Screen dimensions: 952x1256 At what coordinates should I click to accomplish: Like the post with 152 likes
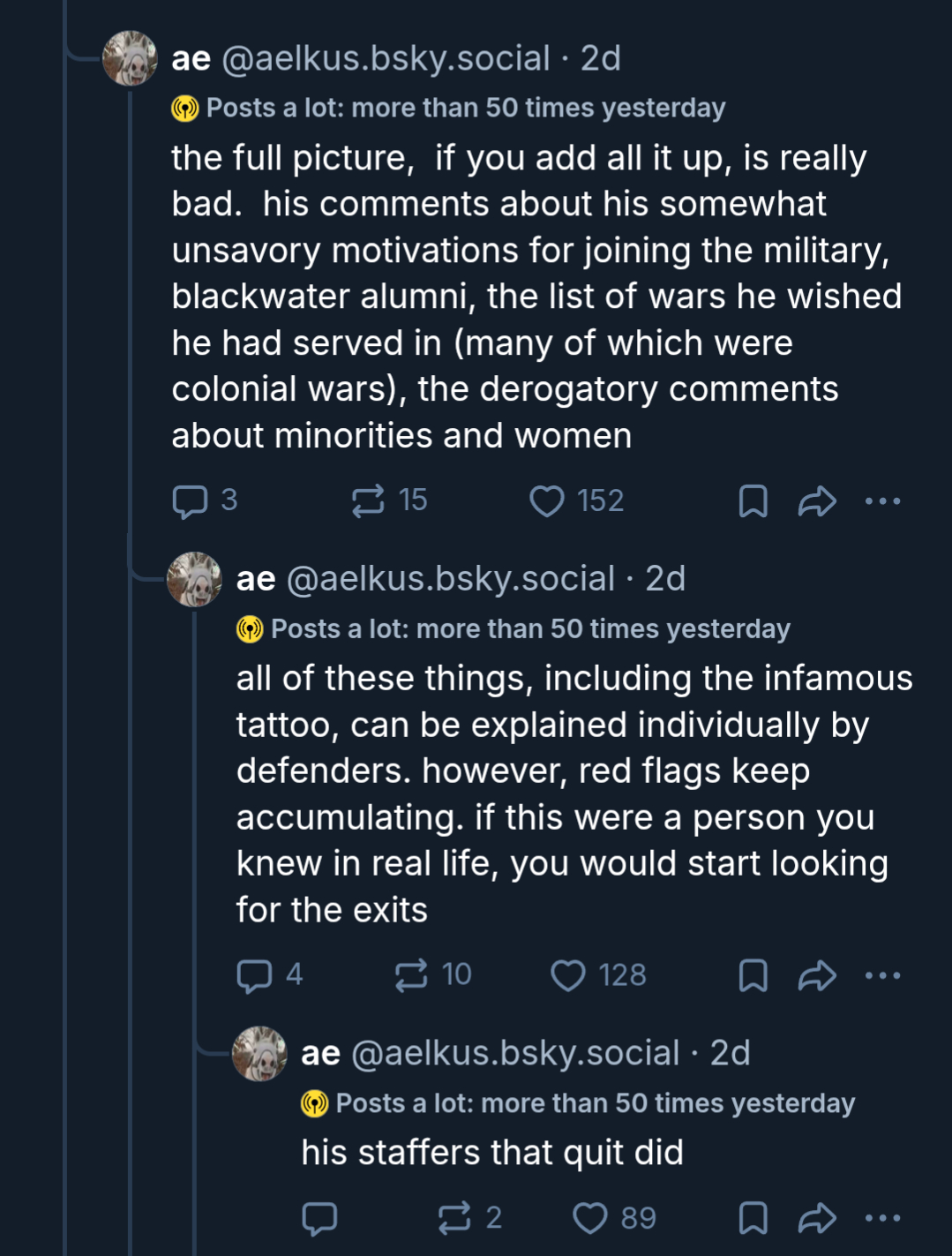[x=547, y=501]
